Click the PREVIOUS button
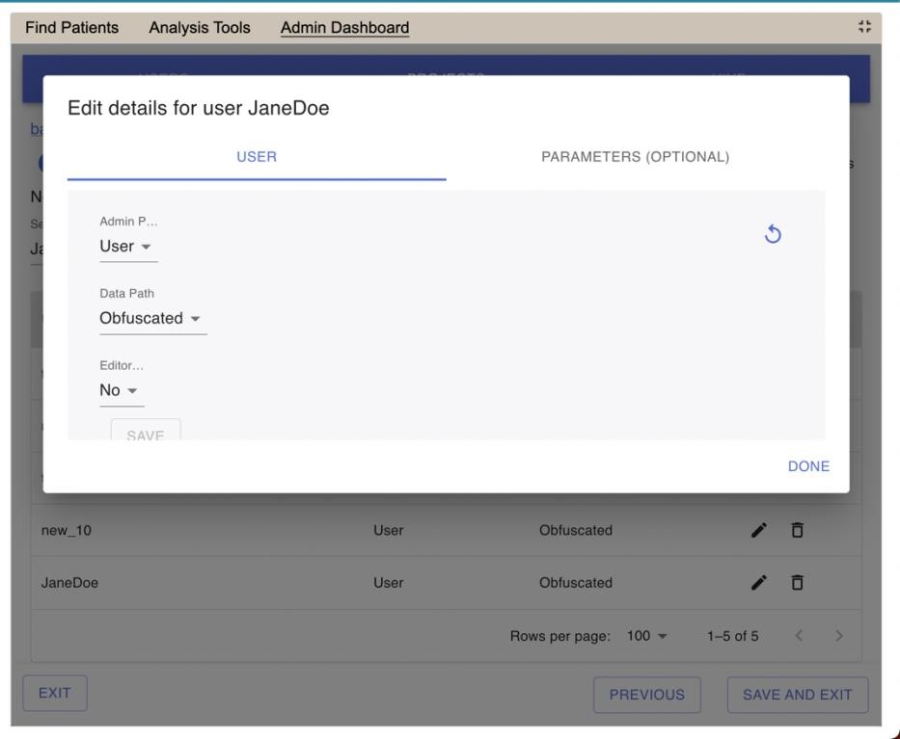Viewport: 900px width, 739px height. click(x=646, y=695)
